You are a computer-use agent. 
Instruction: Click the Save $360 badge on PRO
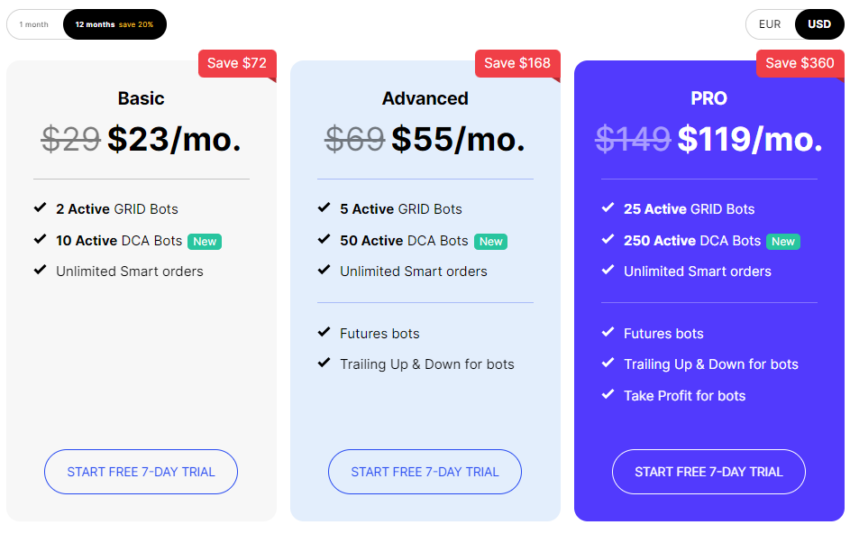[800, 63]
